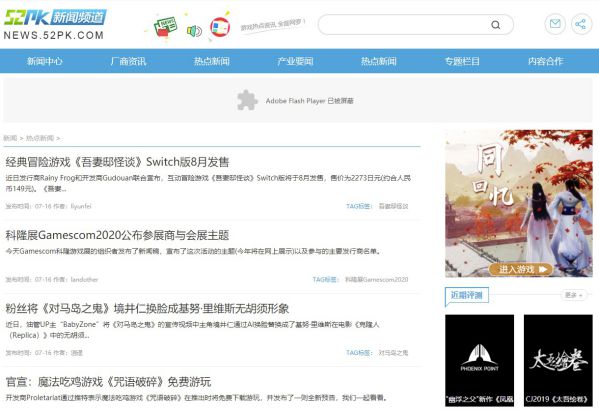This screenshot has width=599, height=410.
Task: Open the green newspaper icon in header
Action: (x=165, y=27)
